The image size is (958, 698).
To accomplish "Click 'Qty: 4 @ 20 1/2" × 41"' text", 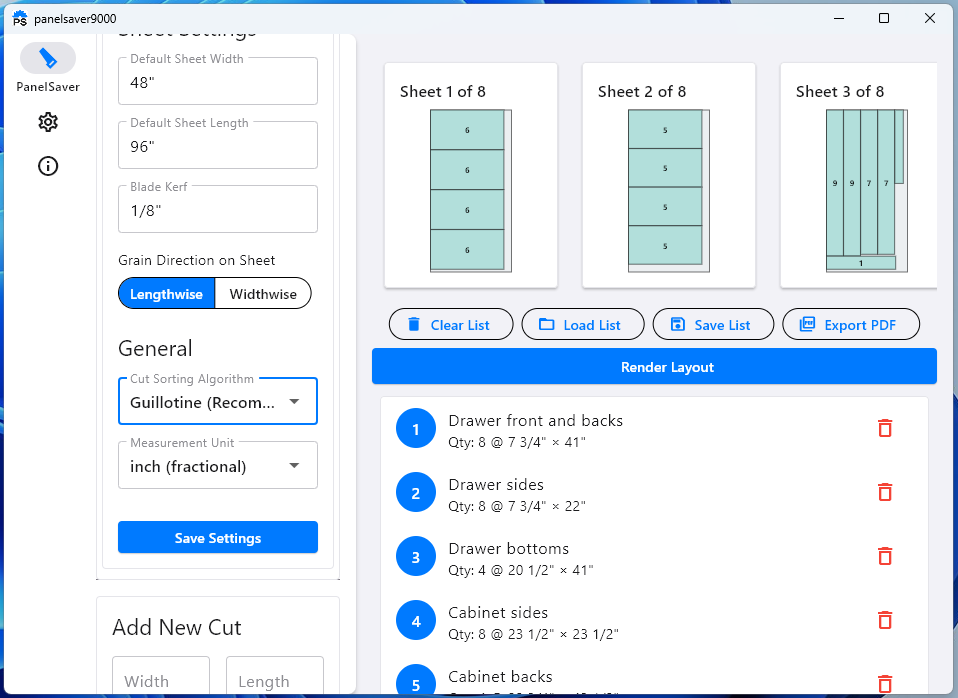I will coord(521,570).
